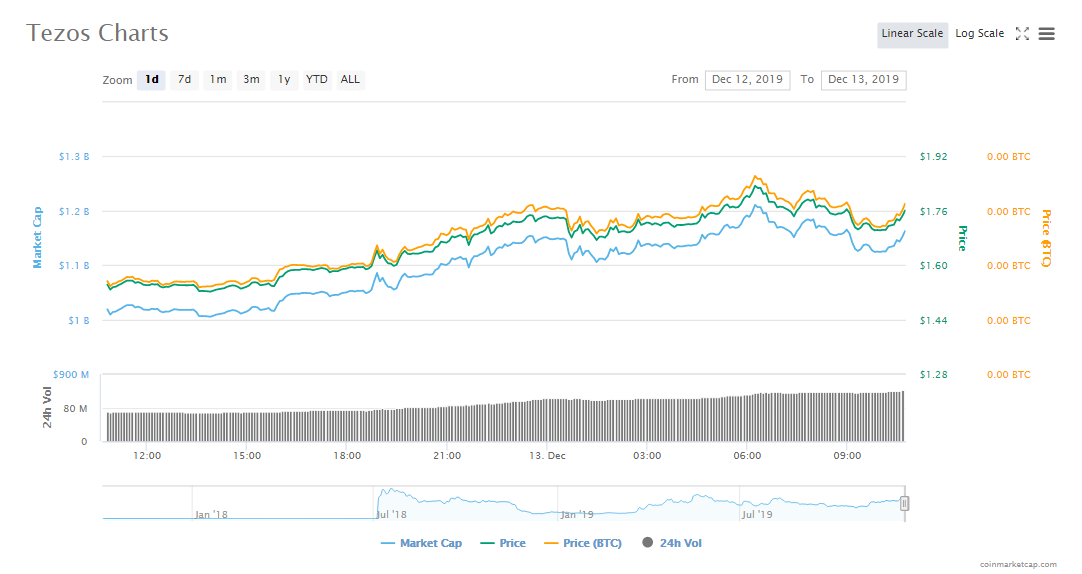Edit the To date field Dec 13, 2019
This screenshot has width=1082, height=574.
(x=863, y=79)
